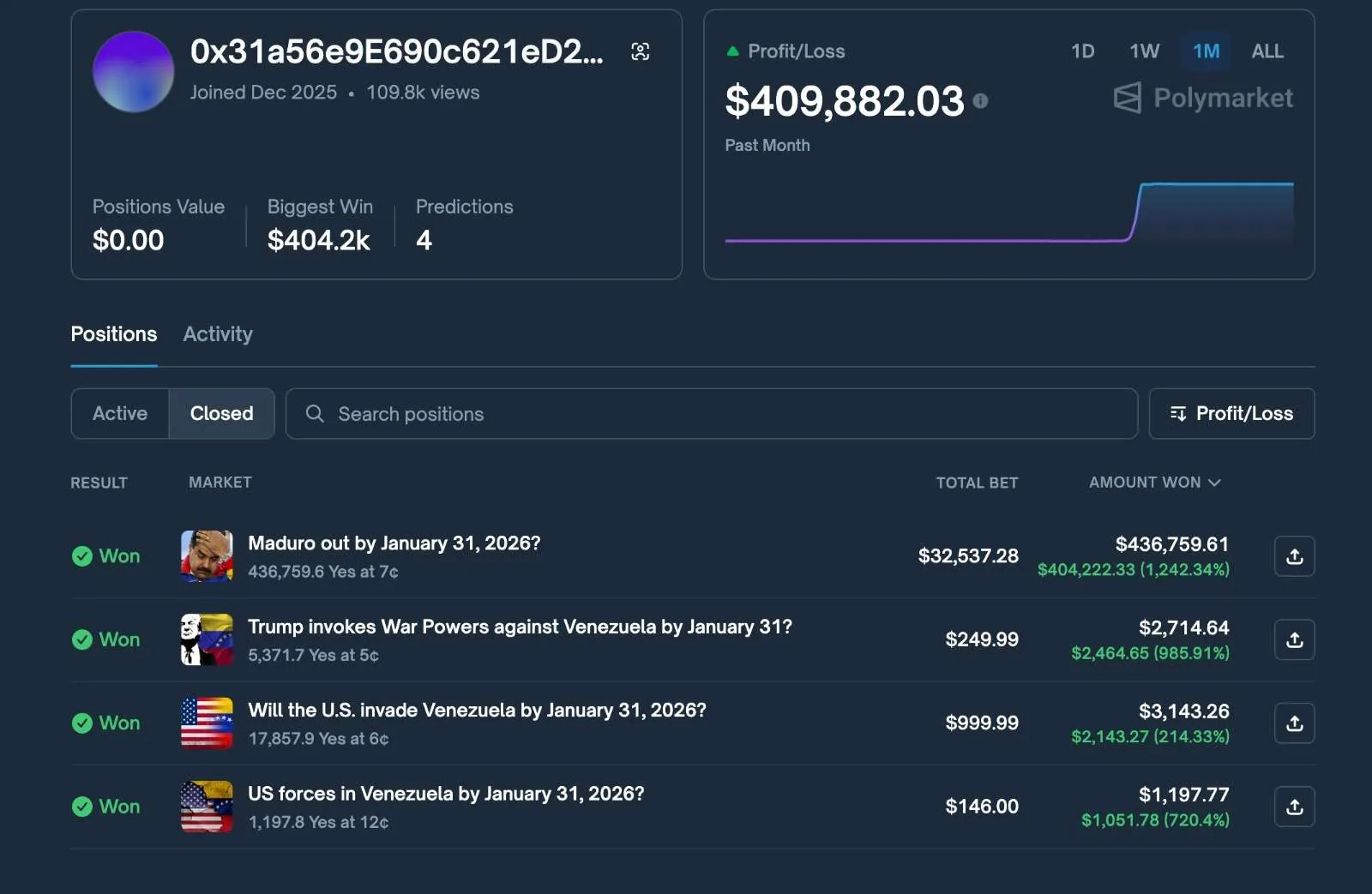Open the Maduro out by January 31 market
Image resolution: width=1372 pixels, height=894 pixels.
point(394,543)
